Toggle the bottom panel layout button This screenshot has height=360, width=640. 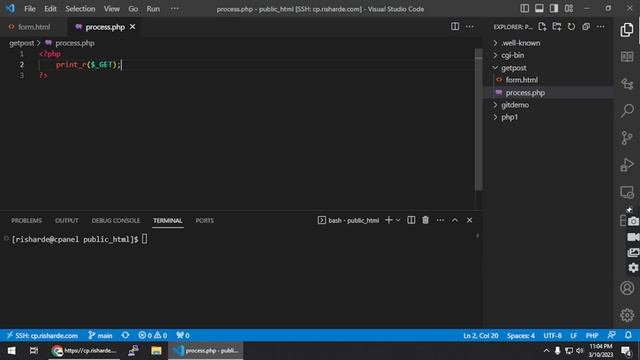tap(539, 9)
